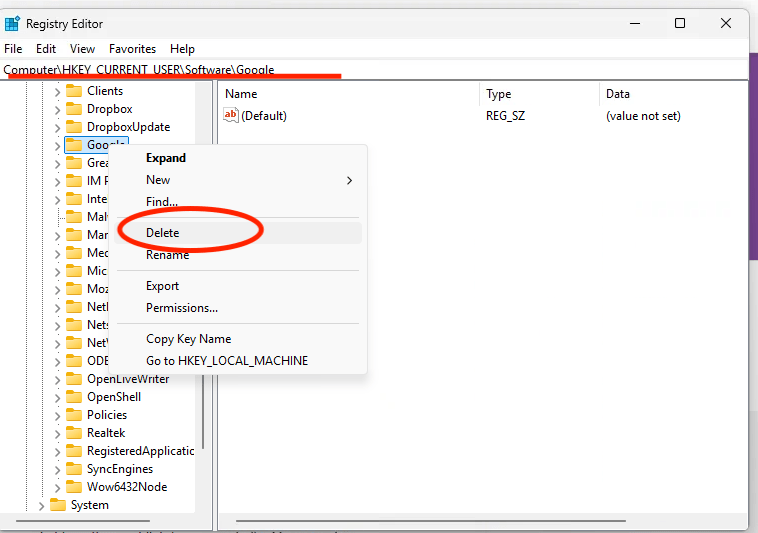Expand the DropboxUpdate key chevron

[x=57, y=128]
